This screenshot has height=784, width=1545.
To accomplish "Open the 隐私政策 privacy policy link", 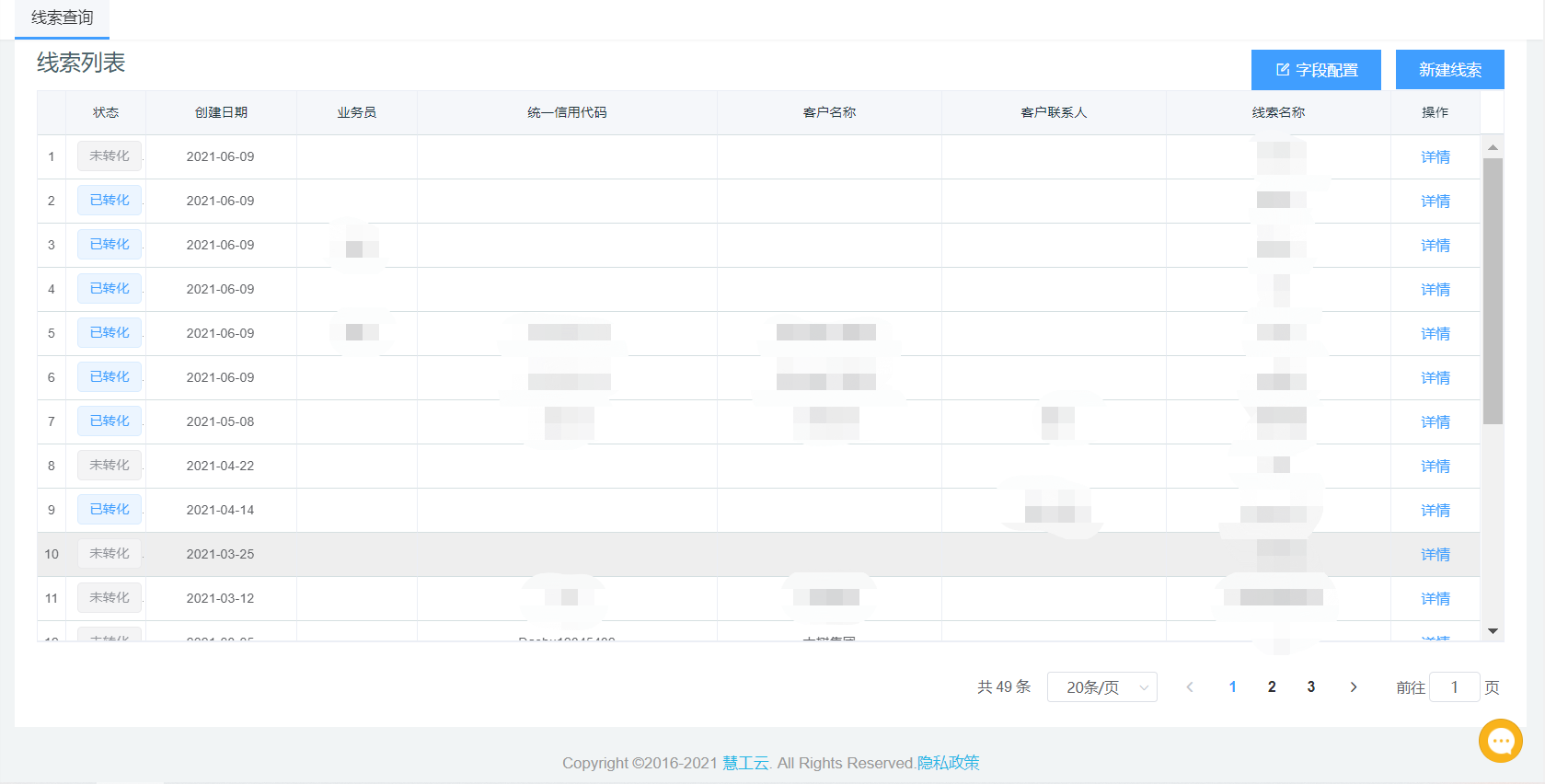I will 948,763.
